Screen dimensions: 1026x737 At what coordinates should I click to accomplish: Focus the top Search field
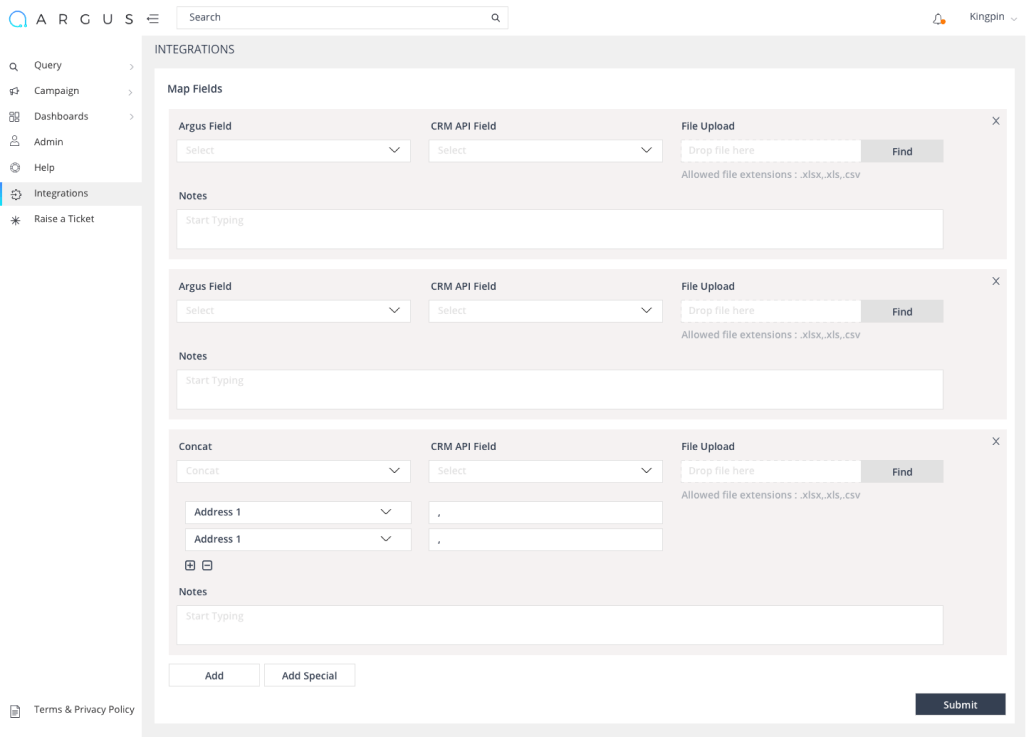342,18
